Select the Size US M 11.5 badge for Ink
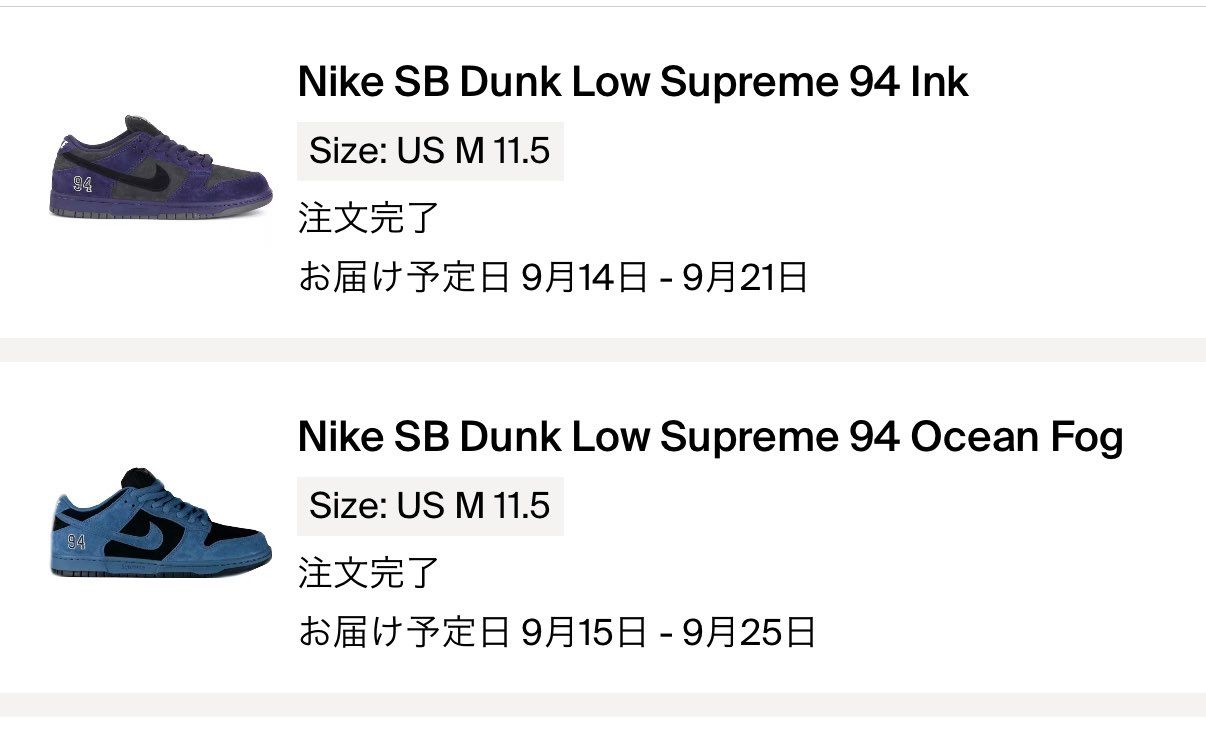Image resolution: width=1206 pixels, height=731 pixels. (x=430, y=151)
